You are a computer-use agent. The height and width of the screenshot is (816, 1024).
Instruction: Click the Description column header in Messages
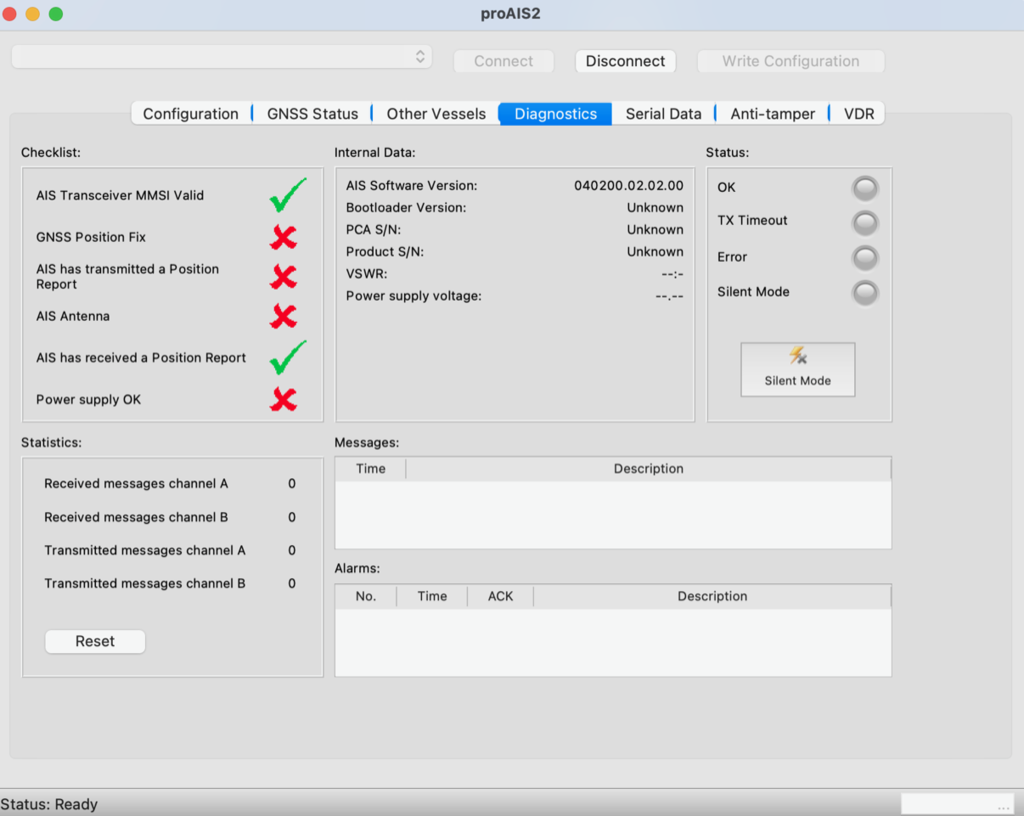[x=648, y=469]
